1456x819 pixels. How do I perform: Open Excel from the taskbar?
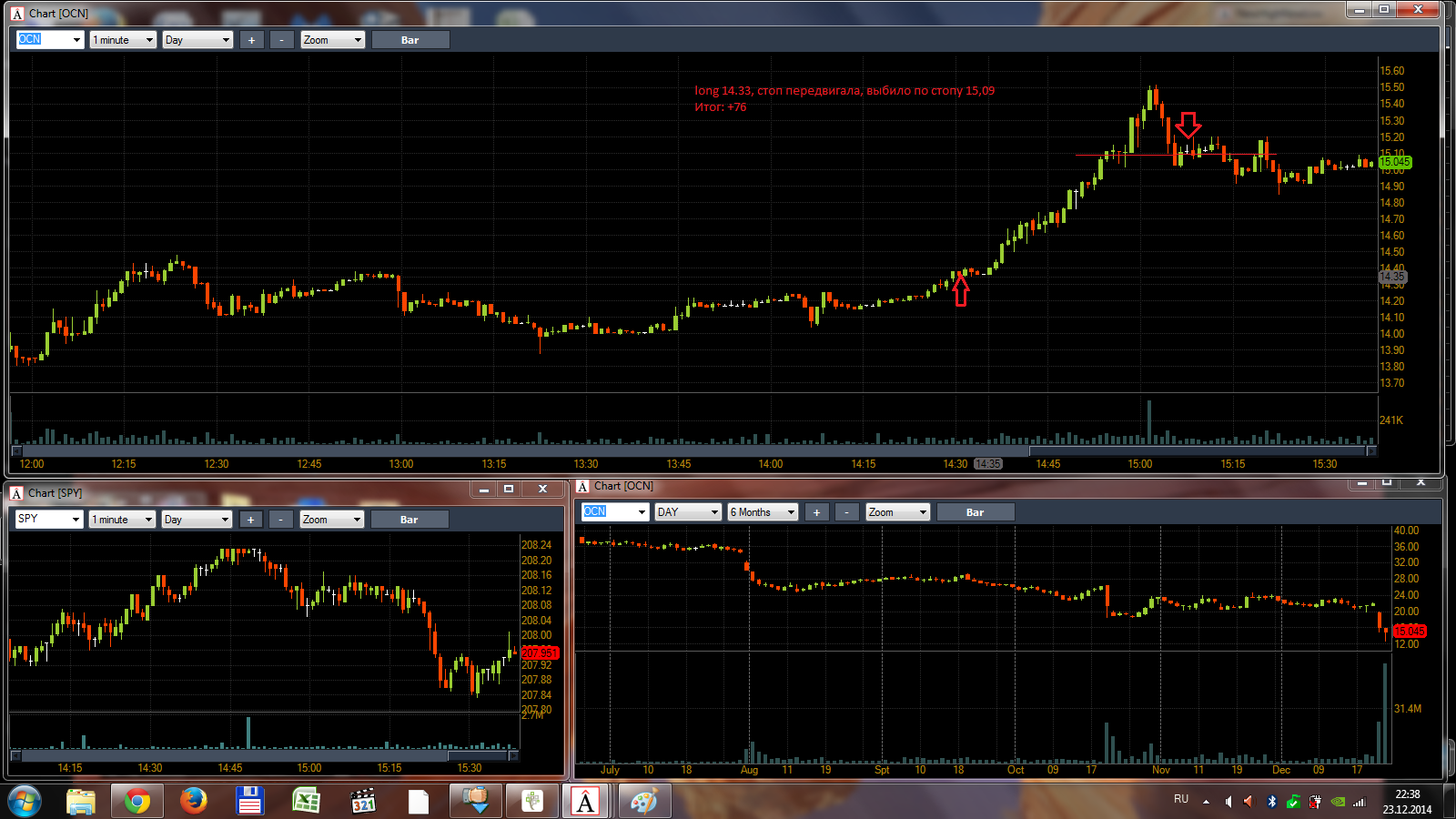point(306,802)
